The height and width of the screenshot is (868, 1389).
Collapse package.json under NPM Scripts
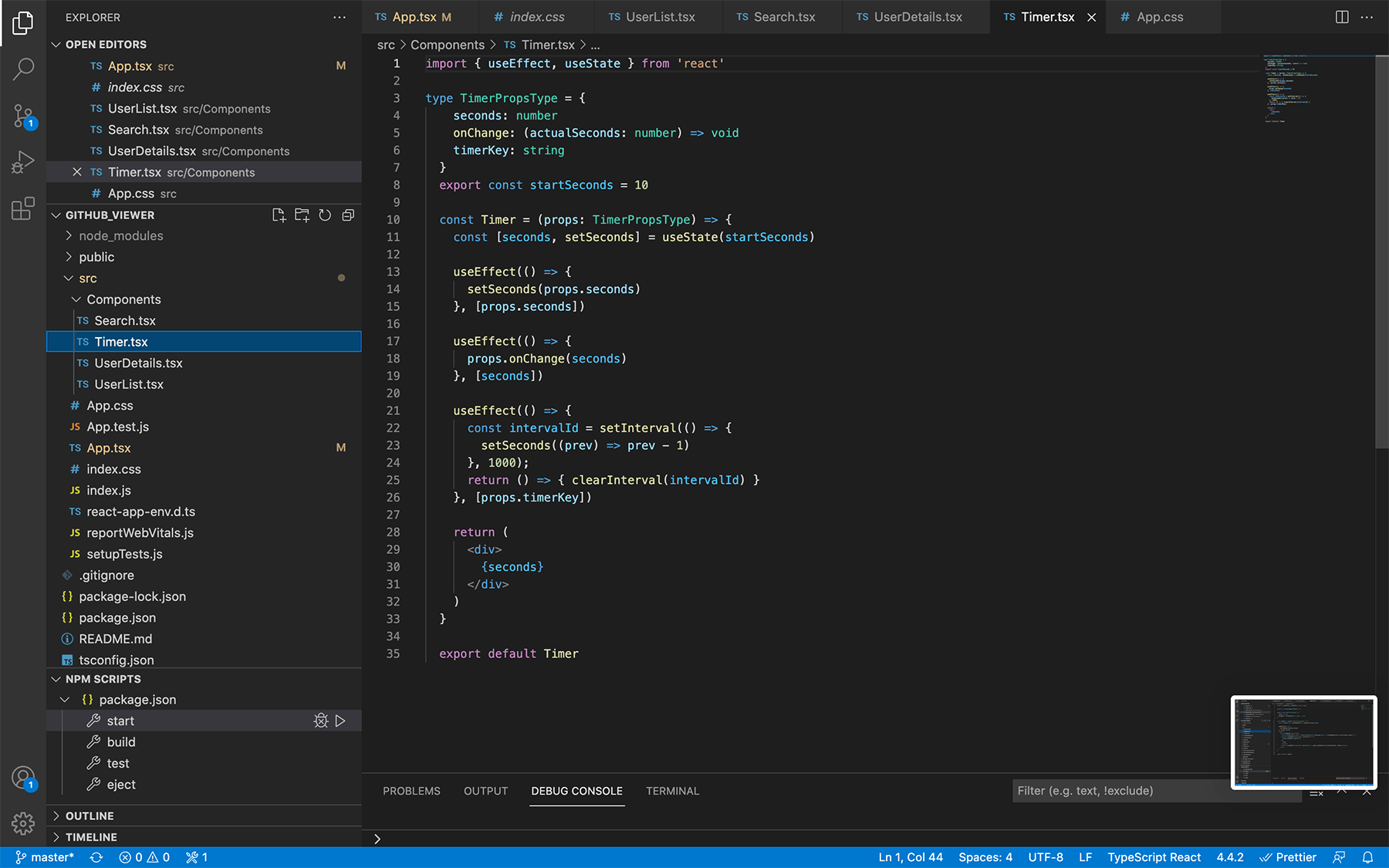[x=65, y=700]
